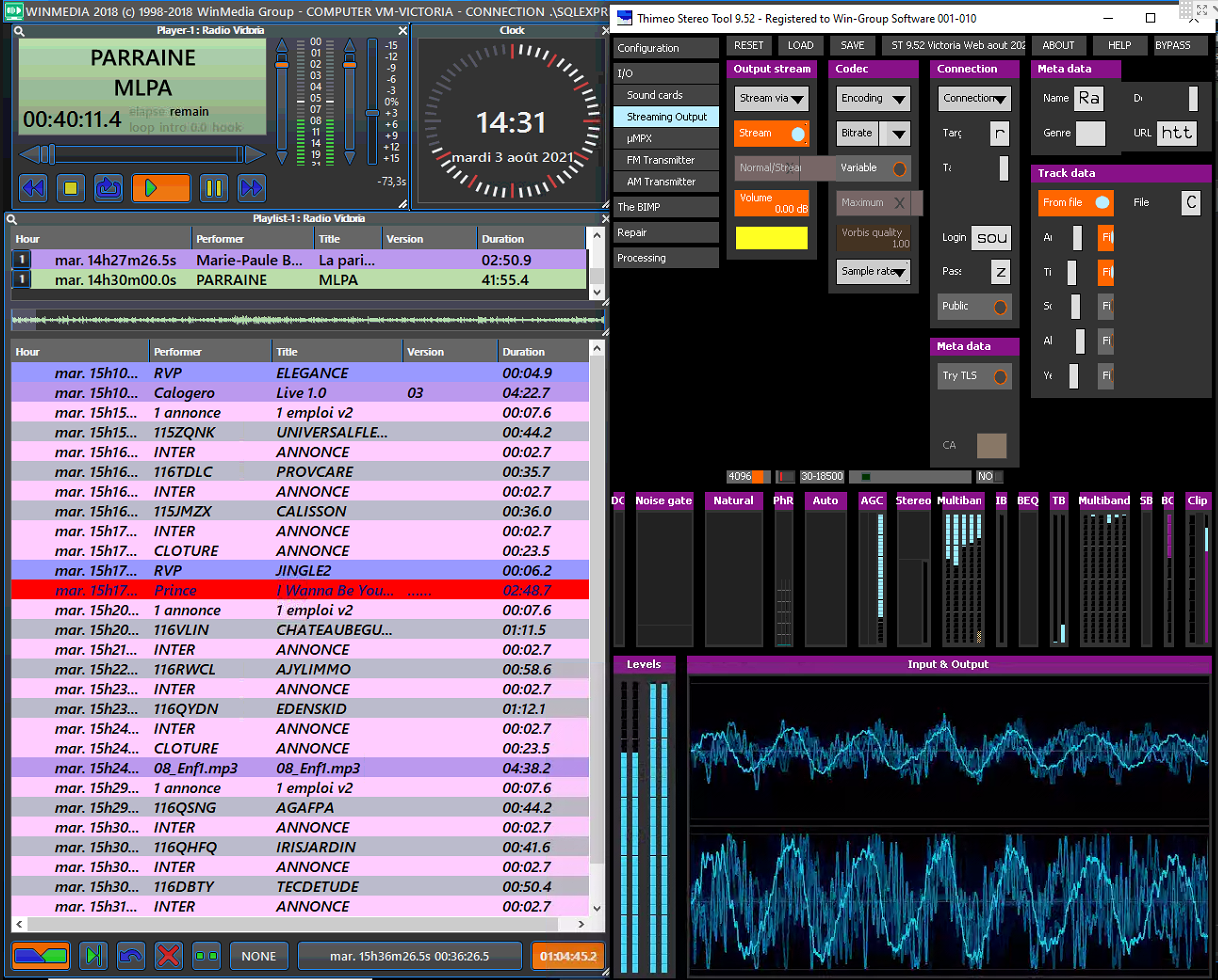
Task: Click the fast-forward button in Player-1
Action: click(251, 187)
